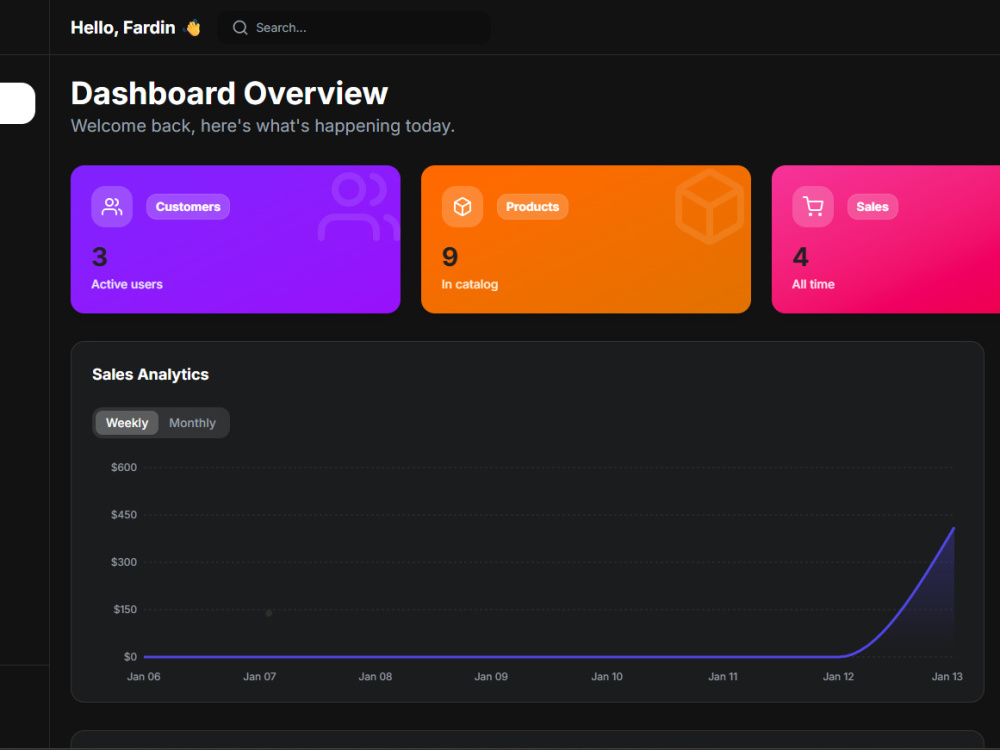The width and height of the screenshot is (1000, 750).
Task: Click the $450 axis label
Action: (x=124, y=515)
